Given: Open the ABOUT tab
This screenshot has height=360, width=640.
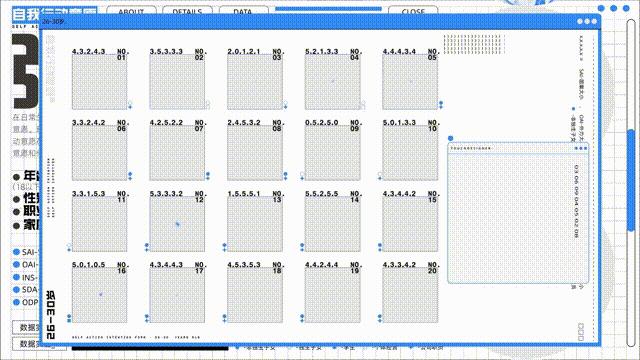Looking at the screenshot, I should [x=131, y=11].
